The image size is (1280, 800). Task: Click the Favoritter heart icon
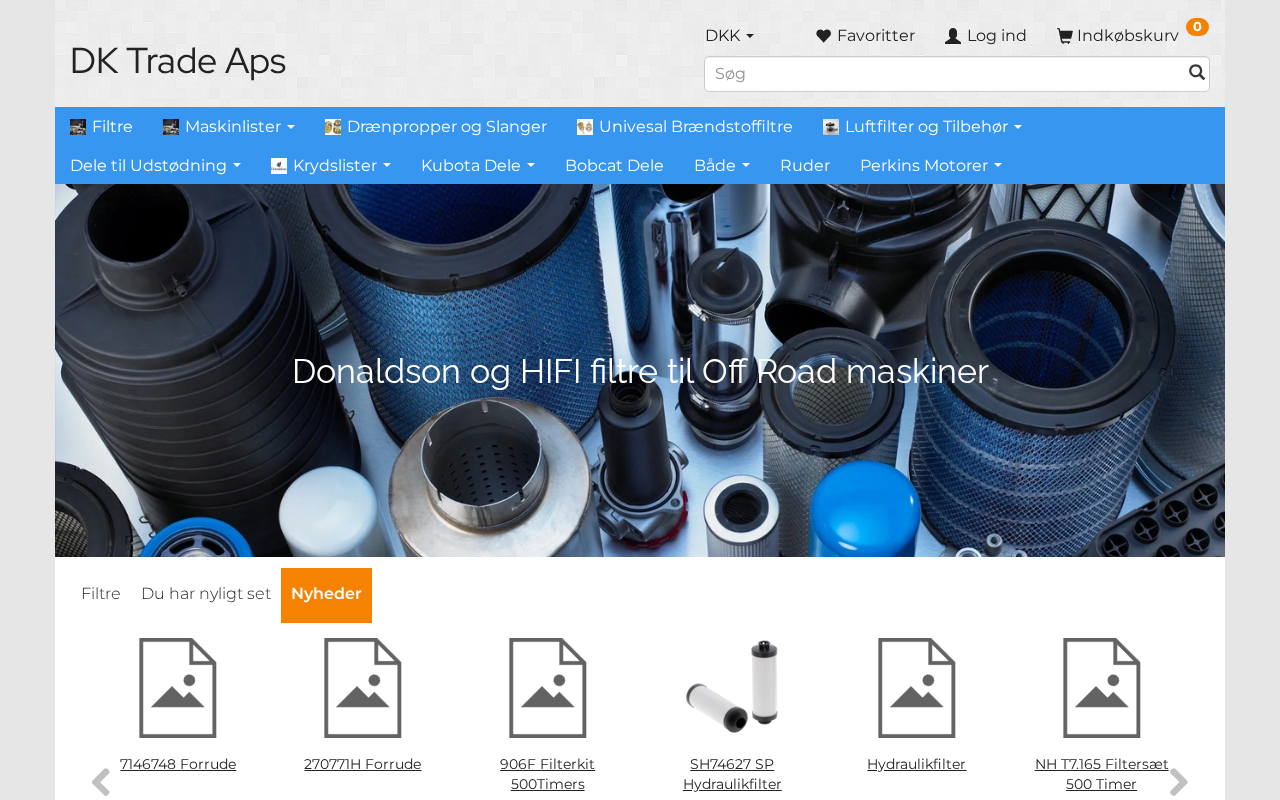point(824,36)
